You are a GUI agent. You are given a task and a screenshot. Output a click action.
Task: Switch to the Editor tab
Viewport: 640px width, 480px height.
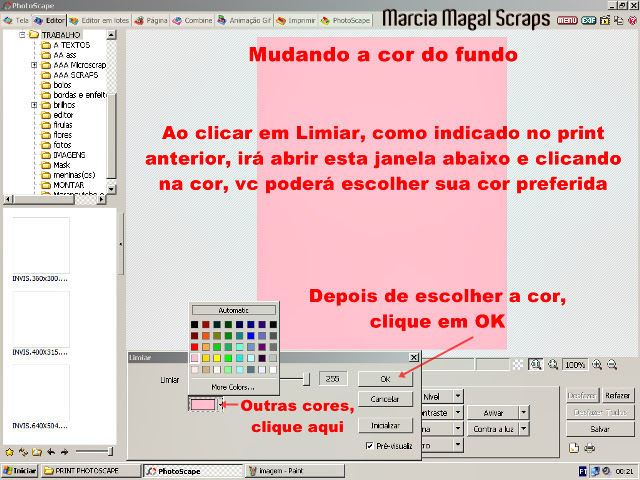(49, 20)
